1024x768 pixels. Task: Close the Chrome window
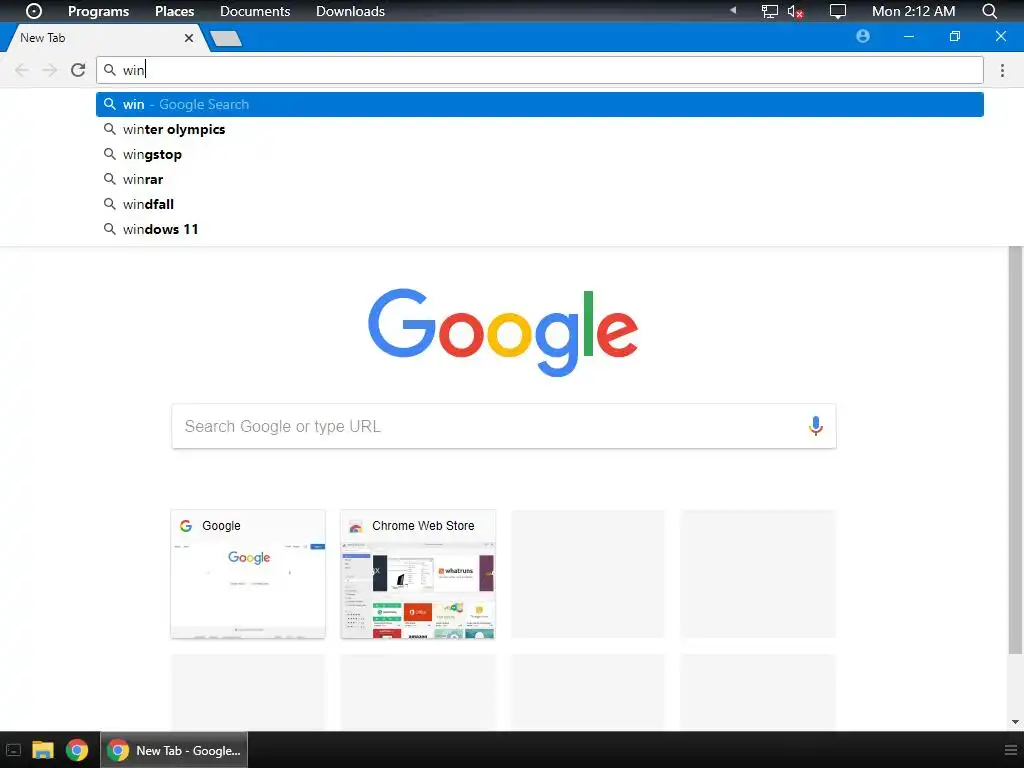pos(1000,37)
